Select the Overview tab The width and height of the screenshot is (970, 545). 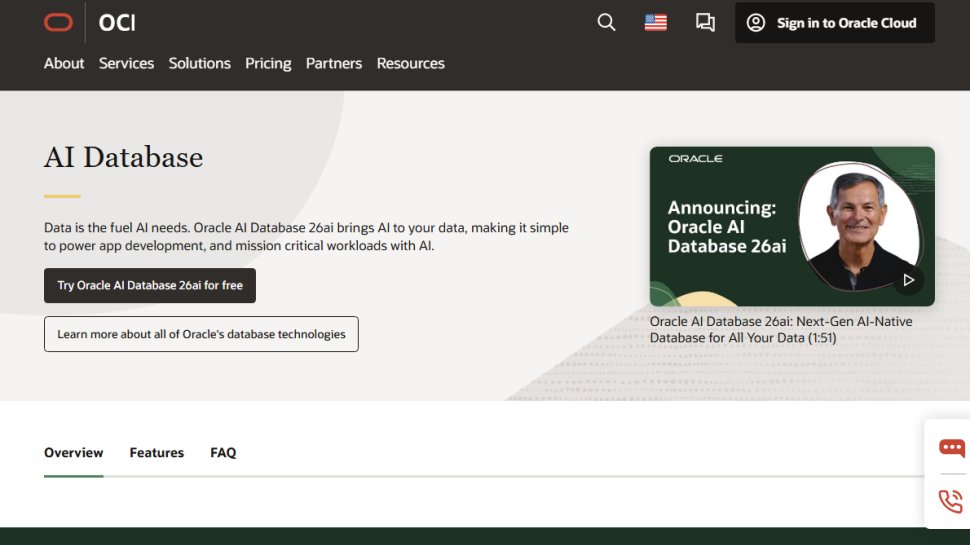(73, 453)
